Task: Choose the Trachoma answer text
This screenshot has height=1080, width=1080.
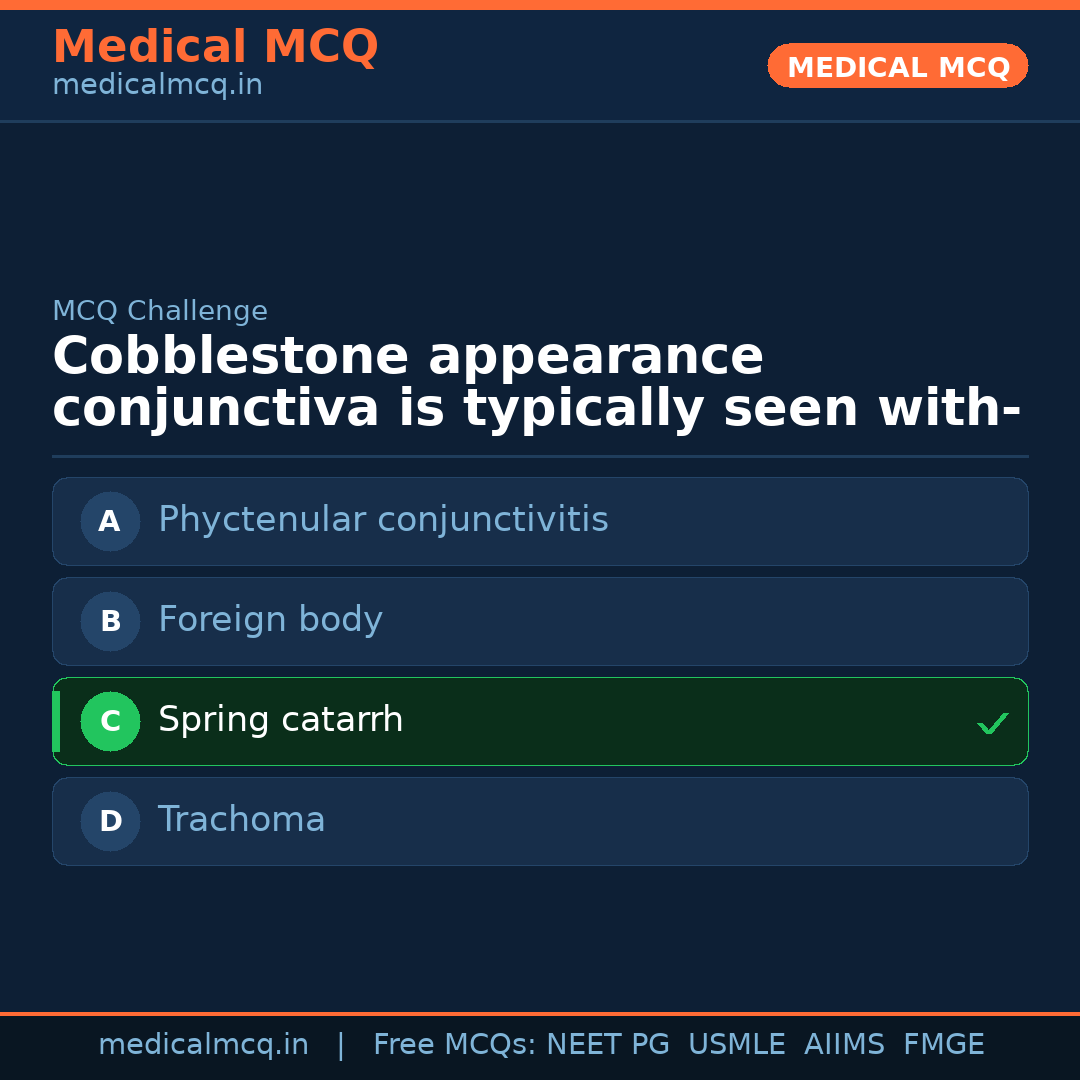Action: [x=241, y=820]
